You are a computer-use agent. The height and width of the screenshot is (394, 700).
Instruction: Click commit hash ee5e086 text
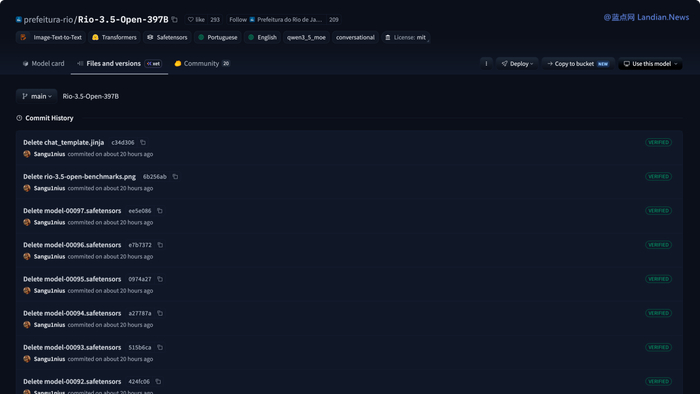point(140,211)
